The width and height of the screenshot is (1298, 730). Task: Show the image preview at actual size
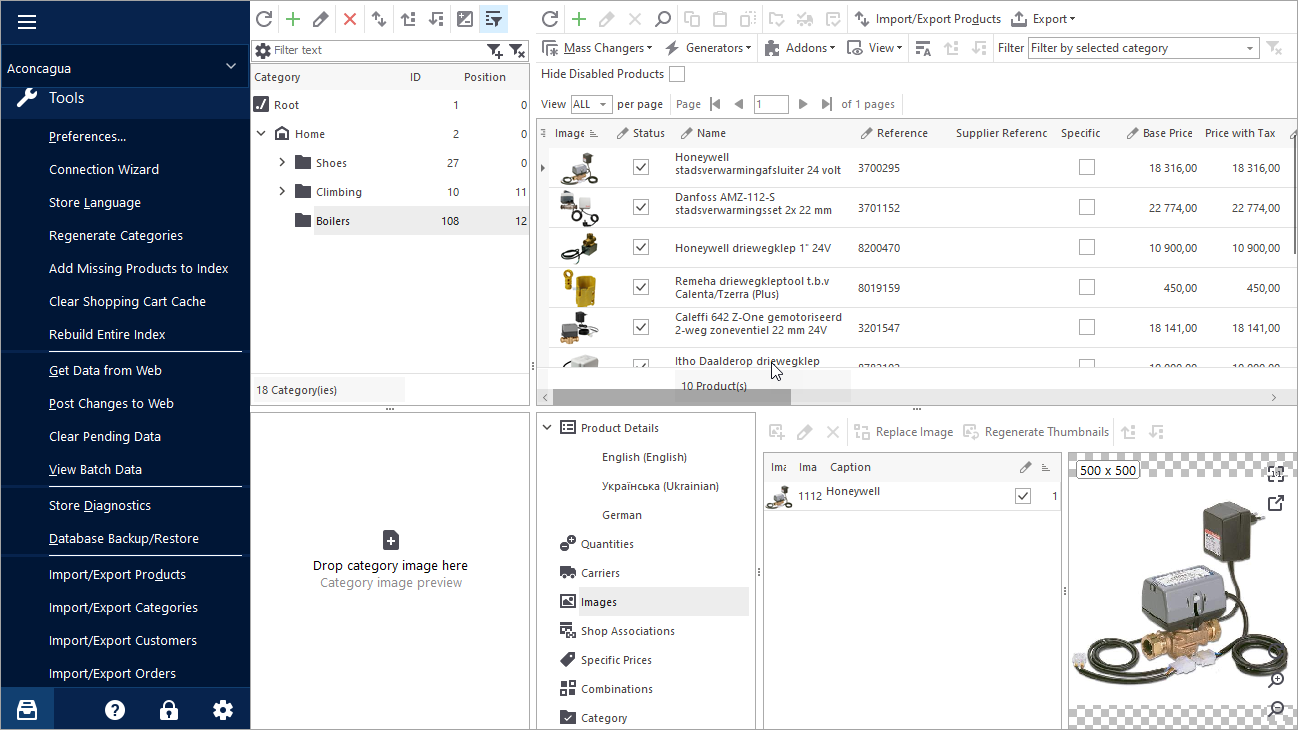(x=1275, y=474)
